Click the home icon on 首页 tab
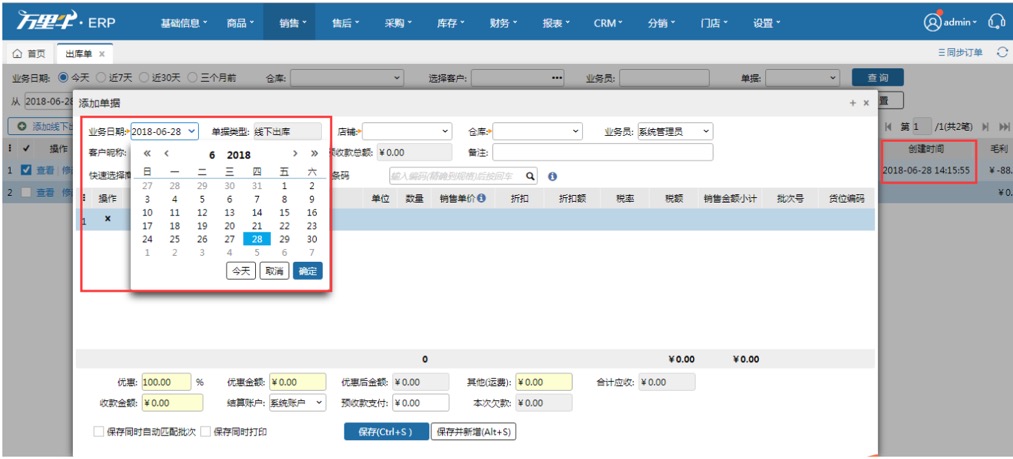This screenshot has height=459, width=1013. coord(17,54)
